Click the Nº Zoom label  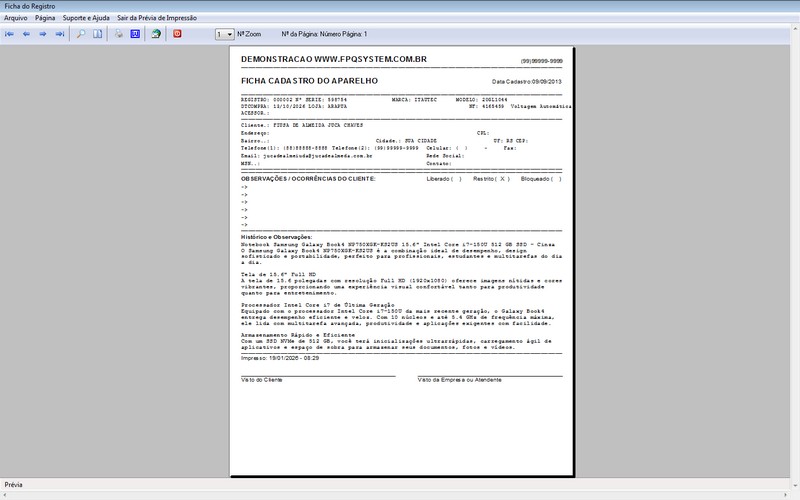point(249,34)
